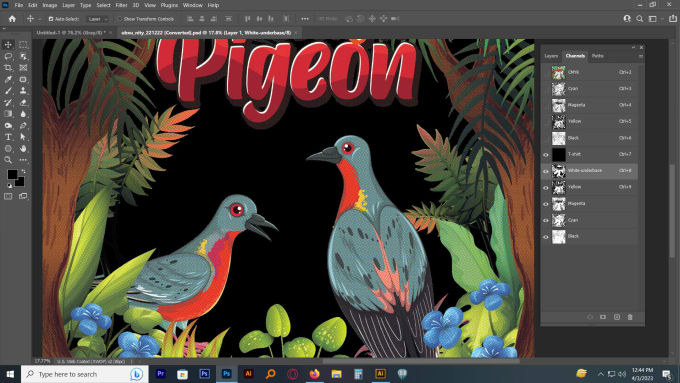Select the Gradient tool

8,114
